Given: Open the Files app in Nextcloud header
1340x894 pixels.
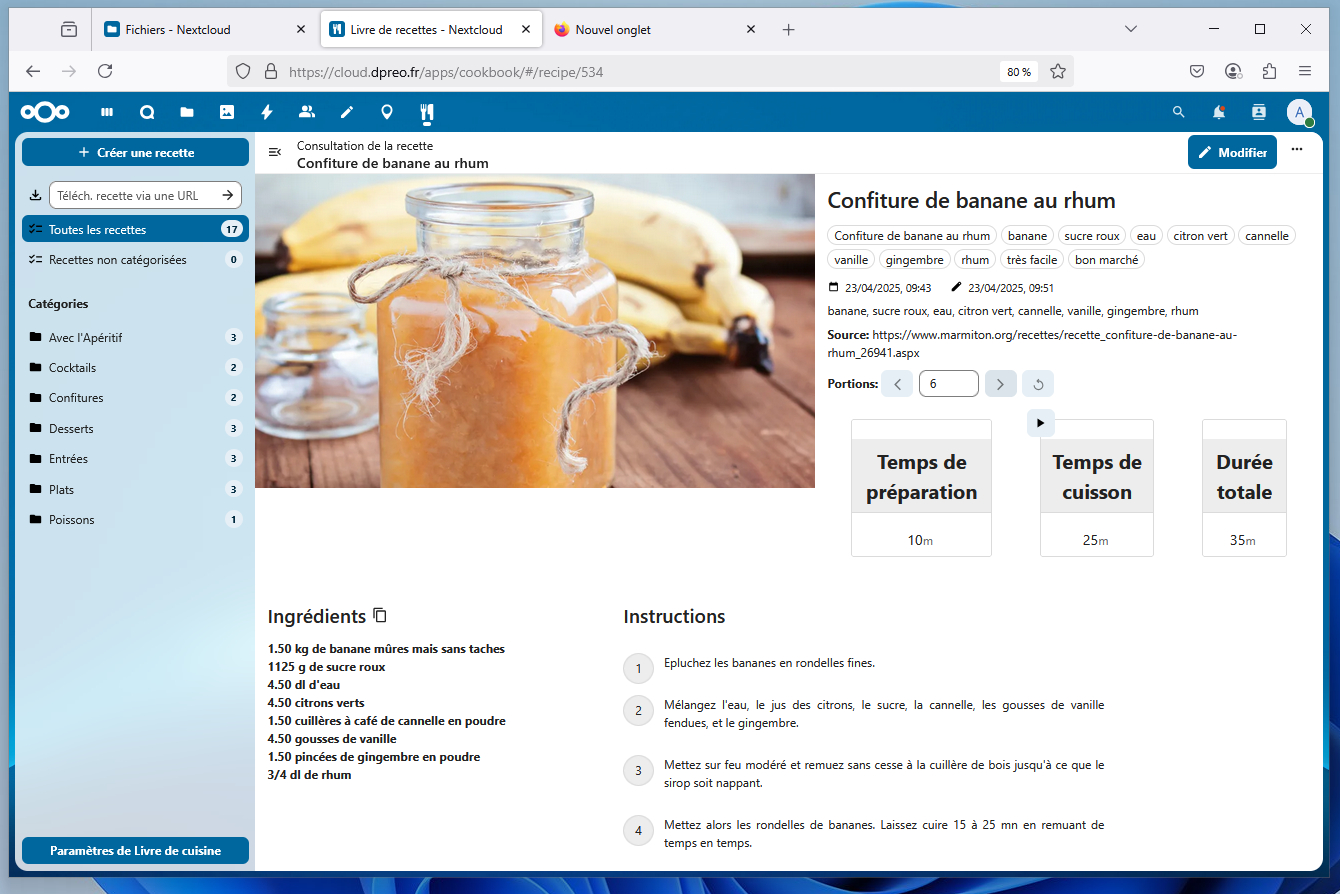Looking at the screenshot, I should click(x=187, y=112).
